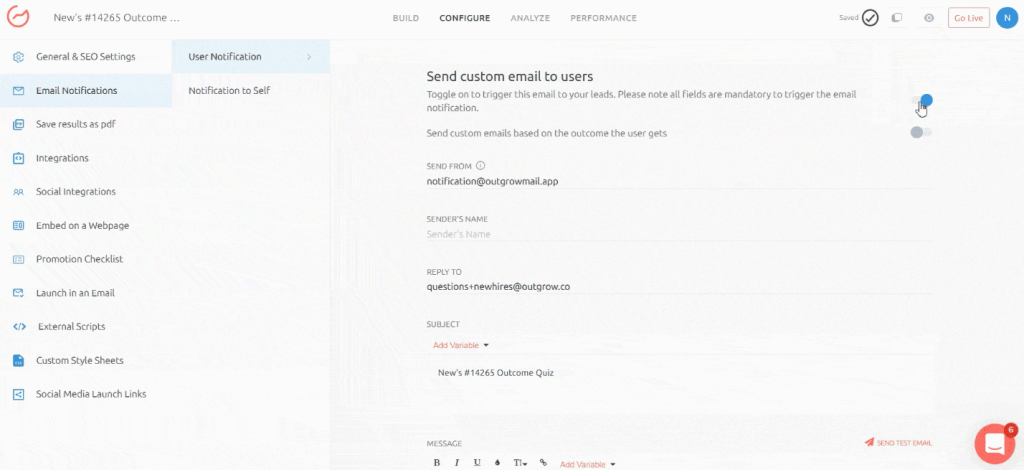Click the insert link icon
The width and height of the screenshot is (1024, 470).
click(x=543, y=463)
